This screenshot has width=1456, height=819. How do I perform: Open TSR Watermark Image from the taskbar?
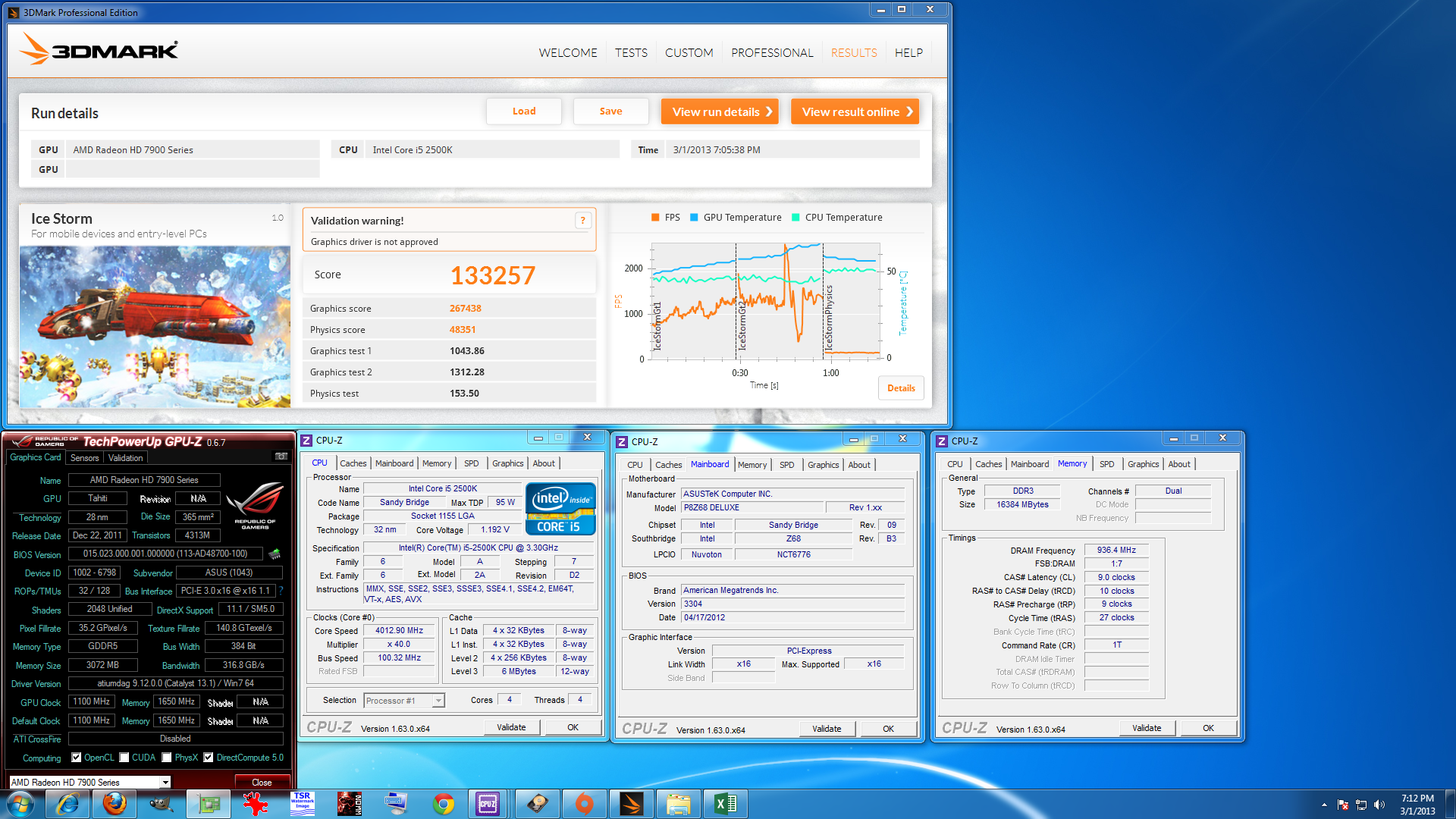tap(302, 804)
